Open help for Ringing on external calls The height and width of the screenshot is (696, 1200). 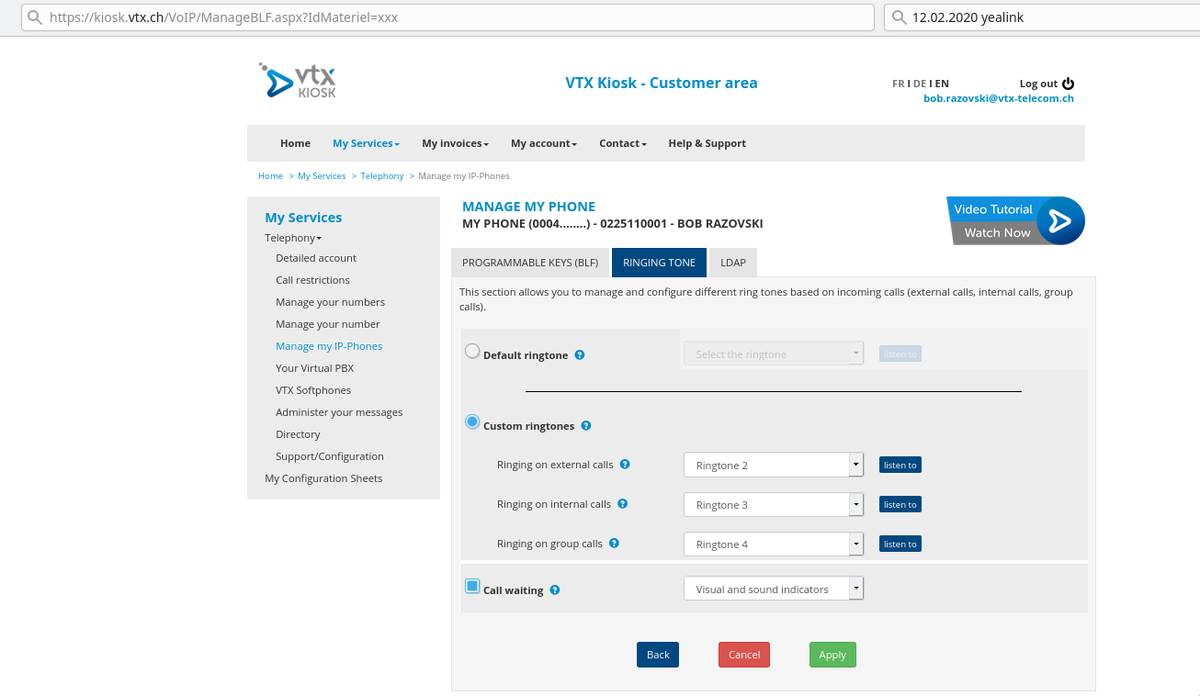(624, 464)
